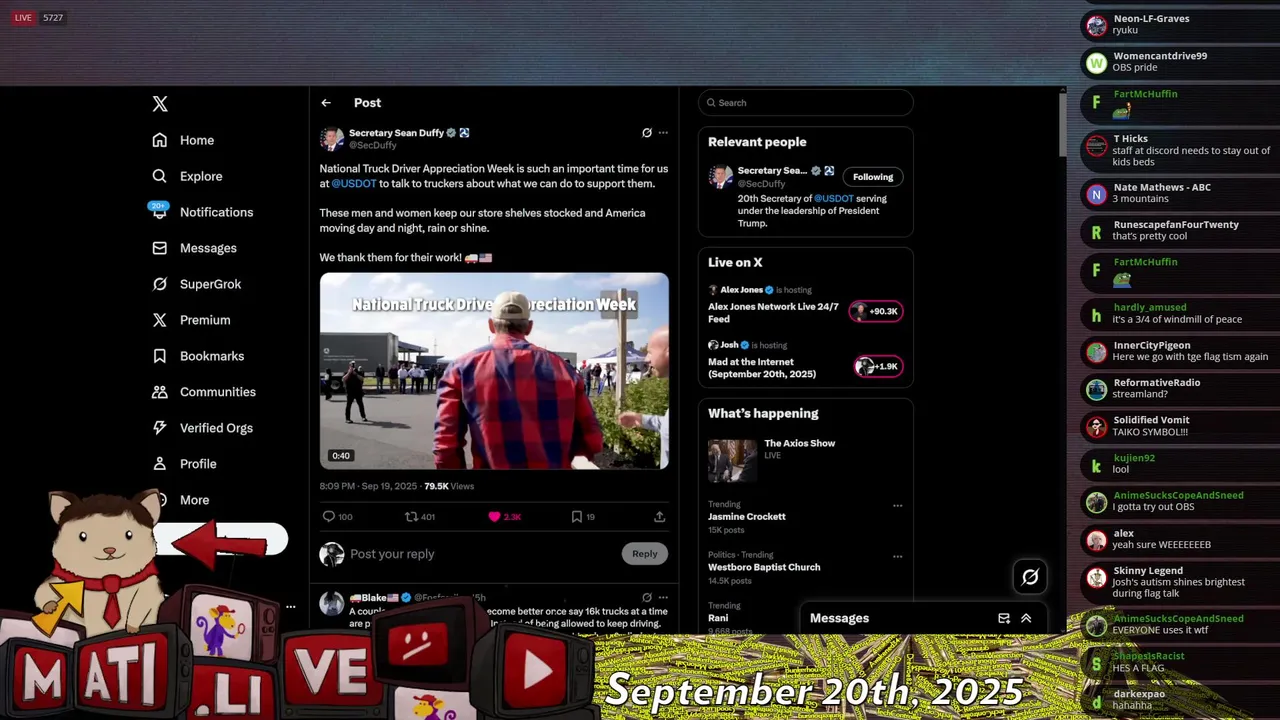Expand the Messages drawer with double chevron
Screen dimensions: 1280x720
(x=1026, y=618)
